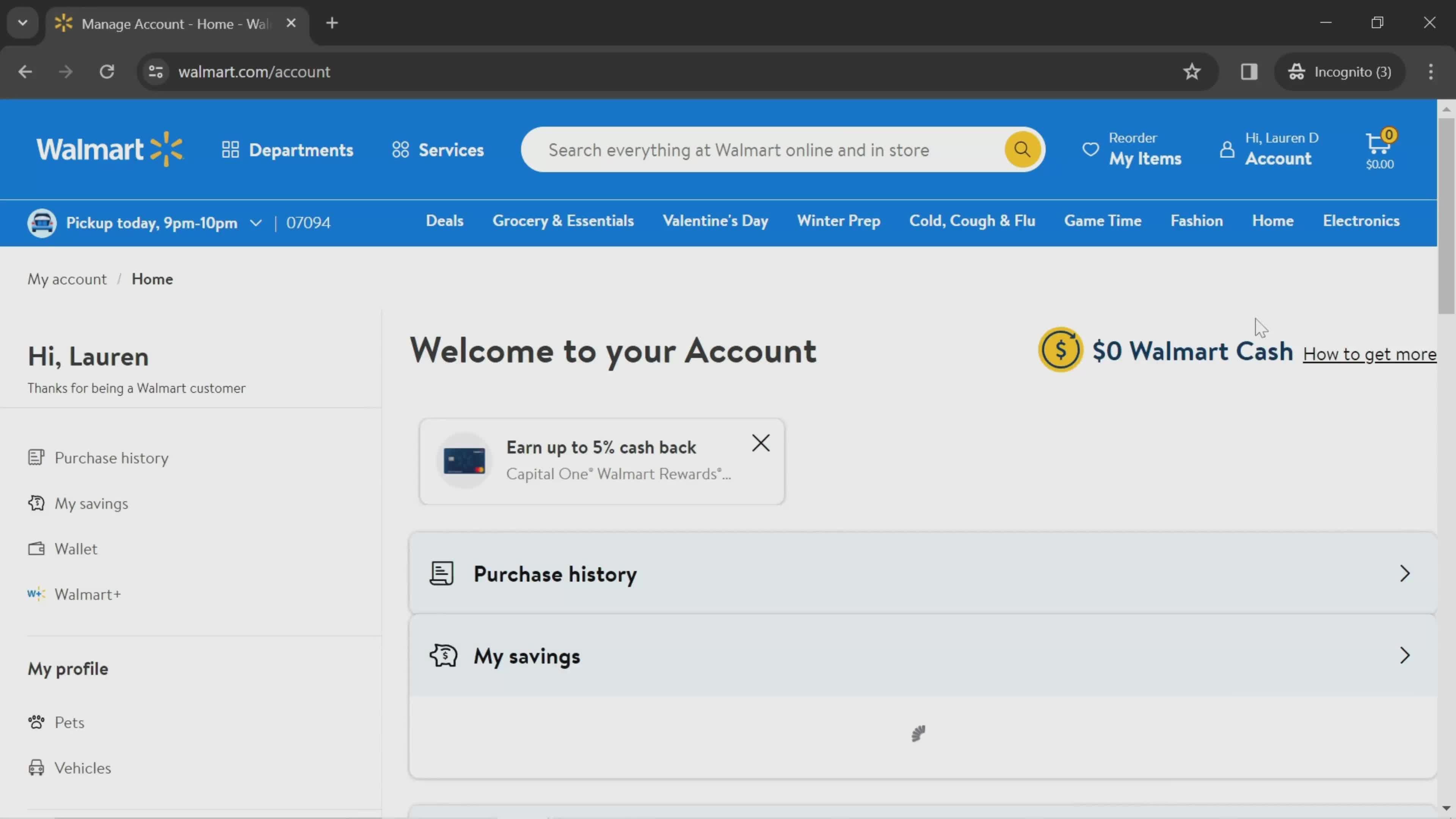Viewport: 1456px width, 819px height.
Task: Open Walmart+ in sidebar
Action: click(x=74, y=595)
